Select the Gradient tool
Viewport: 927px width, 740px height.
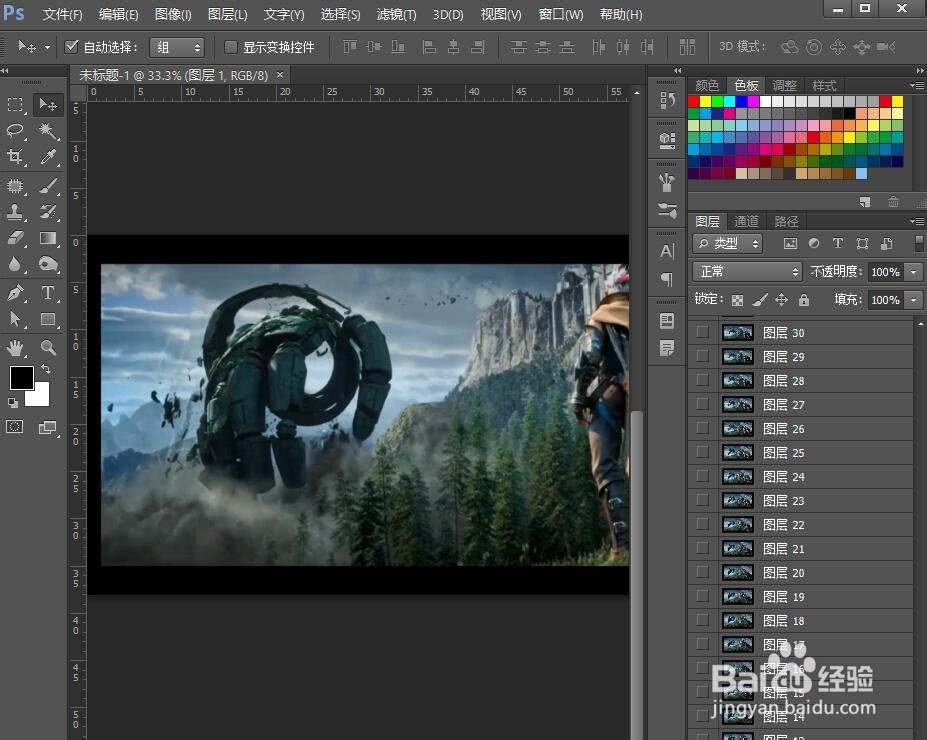tap(48, 238)
